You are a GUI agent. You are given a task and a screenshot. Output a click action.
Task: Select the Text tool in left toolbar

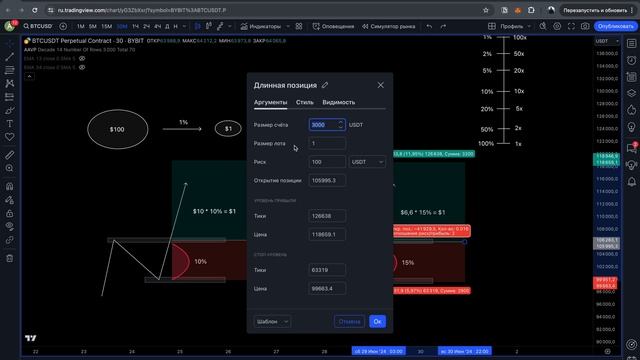tap(9, 124)
